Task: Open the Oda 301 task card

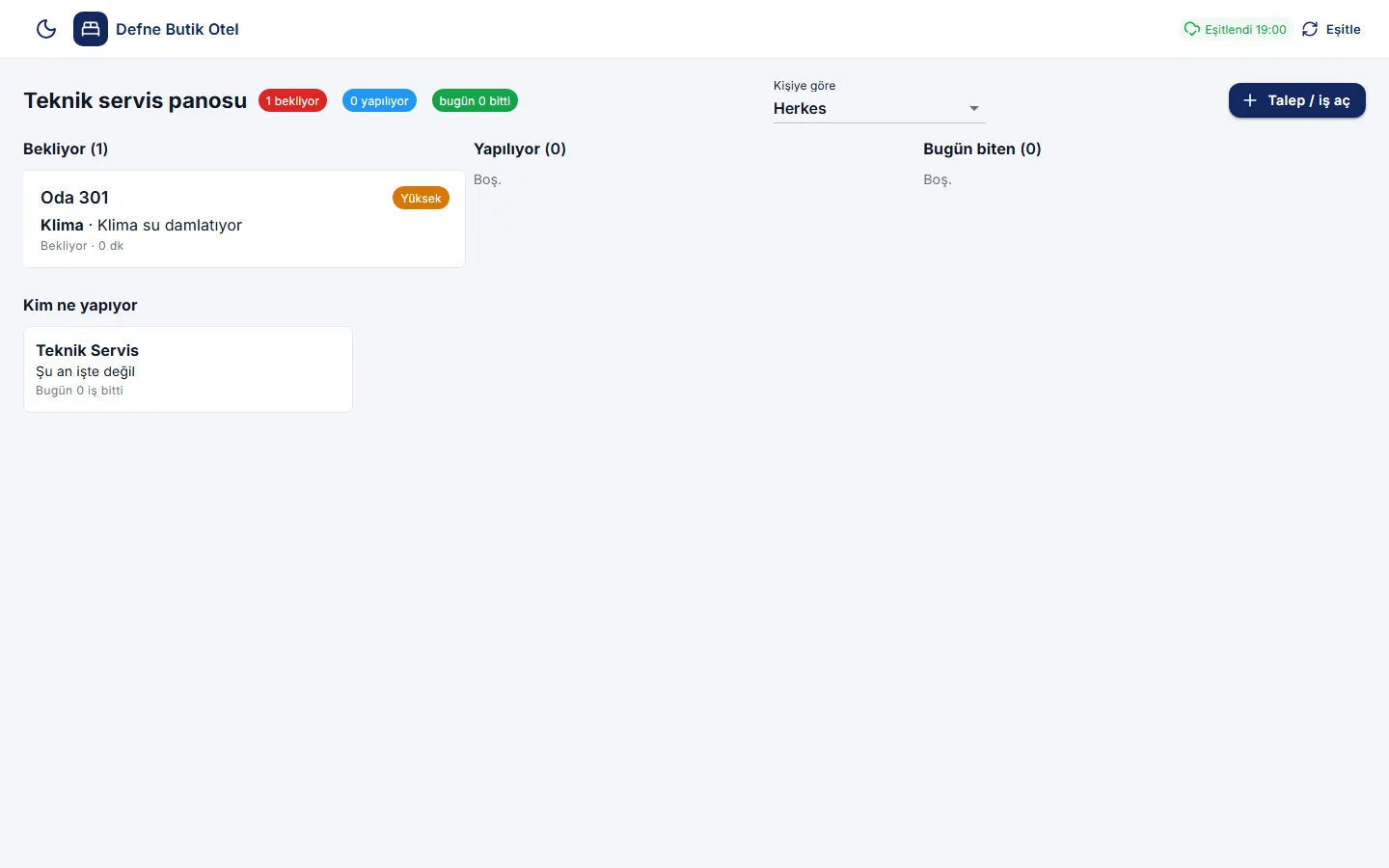Action: (x=244, y=219)
